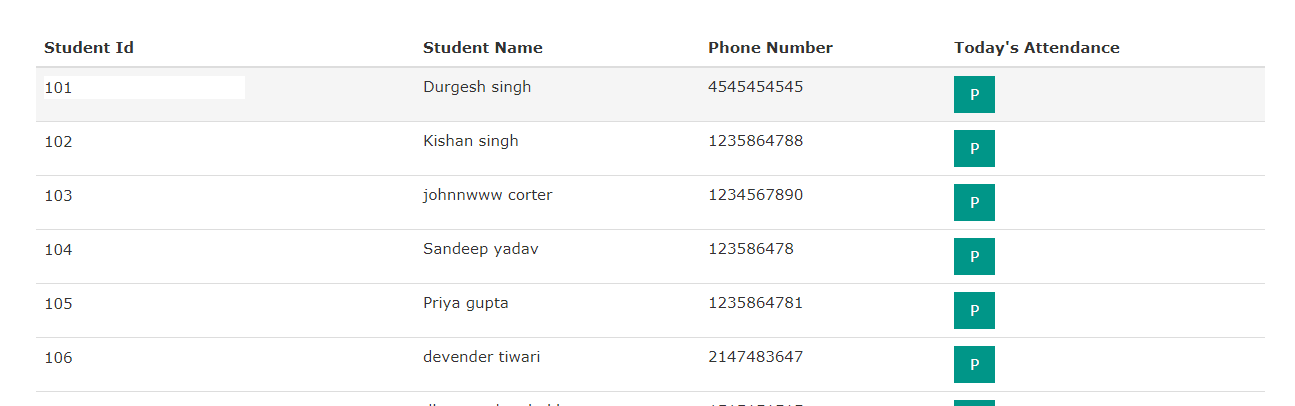Click the P button for Sandeep yadav
Viewport: 1295px width, 406px height.
pos(974,256)
